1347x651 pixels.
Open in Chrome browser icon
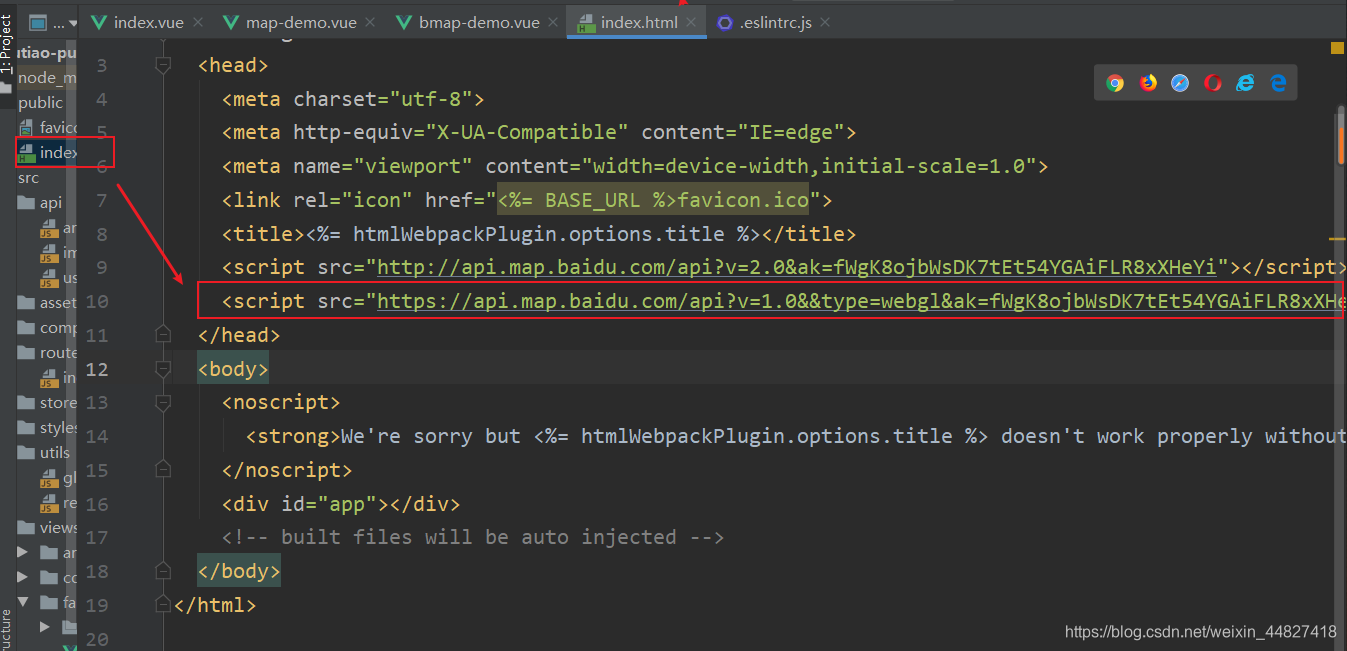(1115, 83)
